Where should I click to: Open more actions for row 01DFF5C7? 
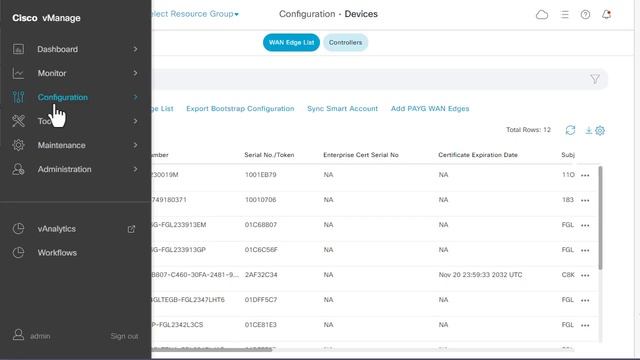[x=585, y=300]
